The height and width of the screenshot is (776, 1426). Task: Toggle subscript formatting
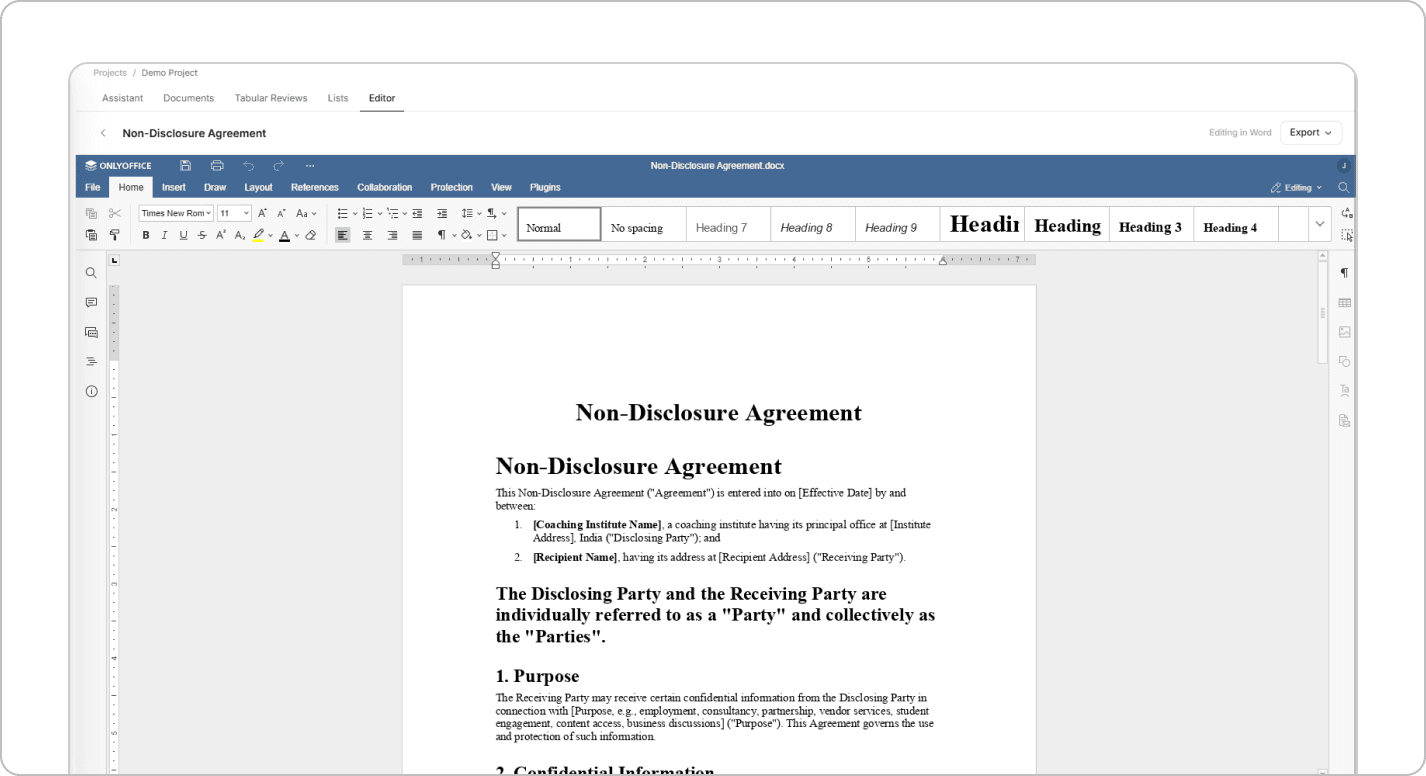tap(240, 235)
